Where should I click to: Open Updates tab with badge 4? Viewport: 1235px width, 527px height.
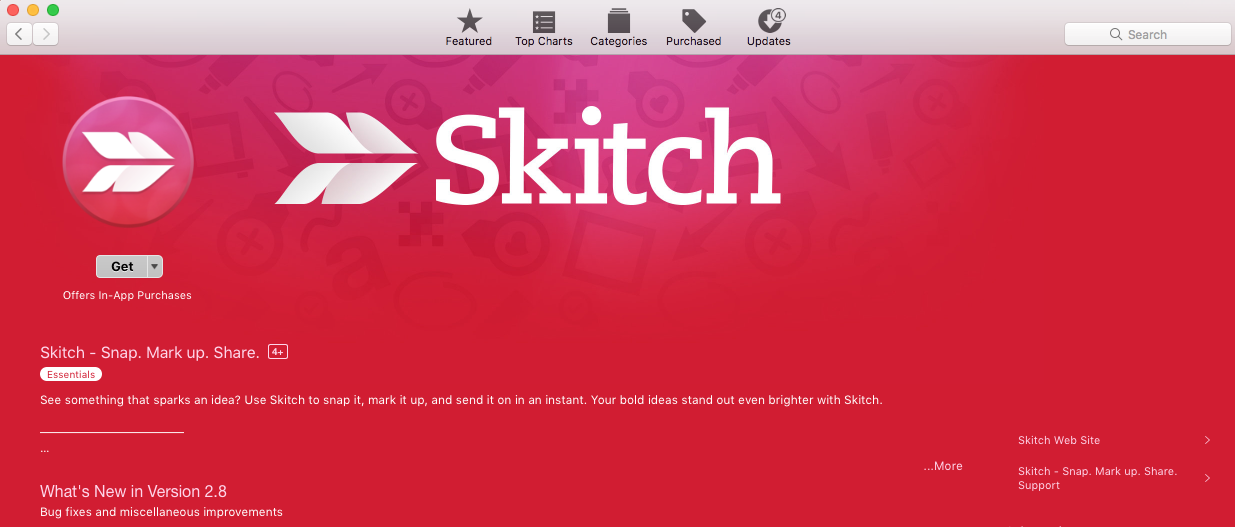pyautogui.click(x=769, y=27)
